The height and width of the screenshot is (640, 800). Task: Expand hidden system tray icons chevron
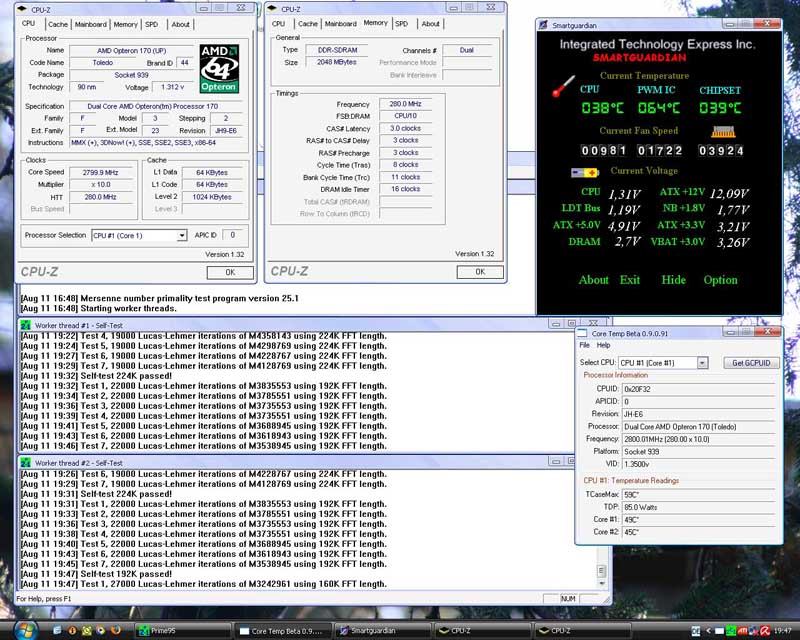tap(709, 631)
